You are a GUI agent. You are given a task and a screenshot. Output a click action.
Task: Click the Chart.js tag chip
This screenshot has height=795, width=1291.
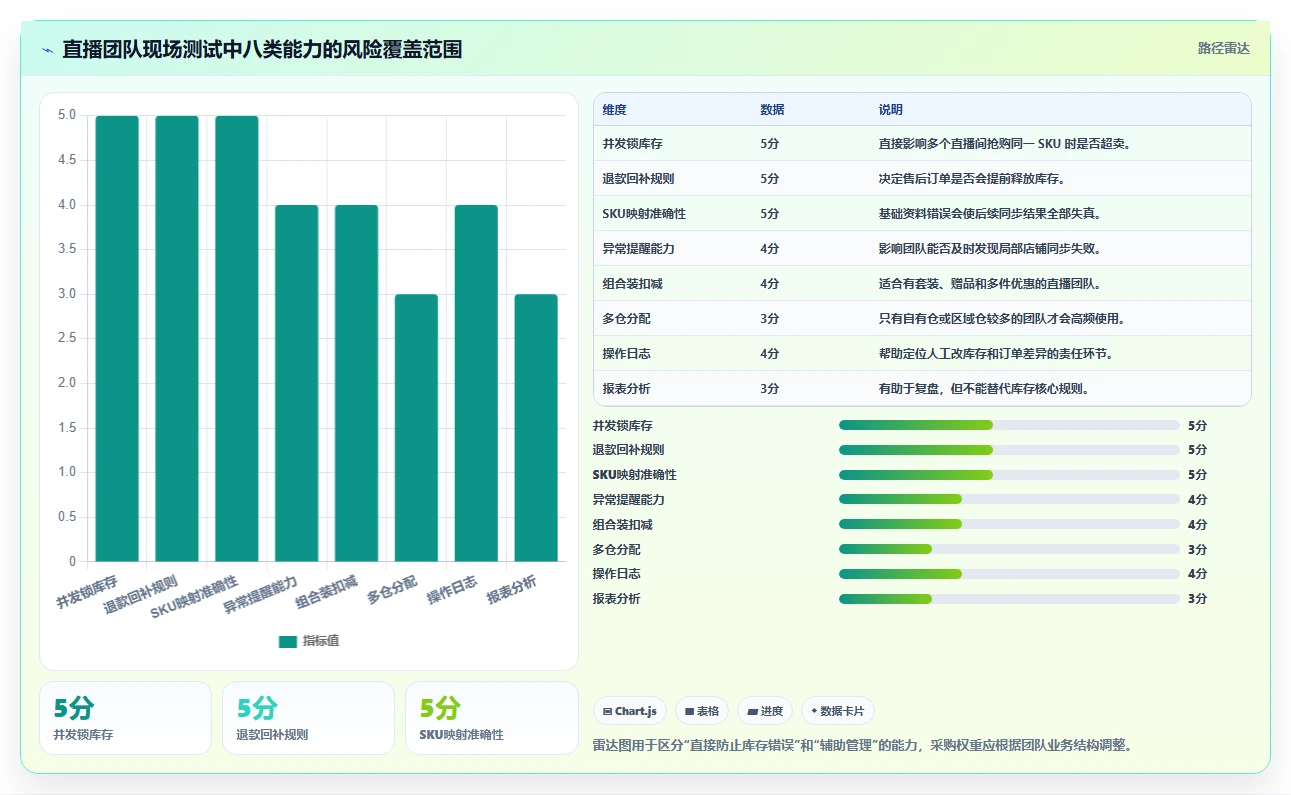point(630,711)
